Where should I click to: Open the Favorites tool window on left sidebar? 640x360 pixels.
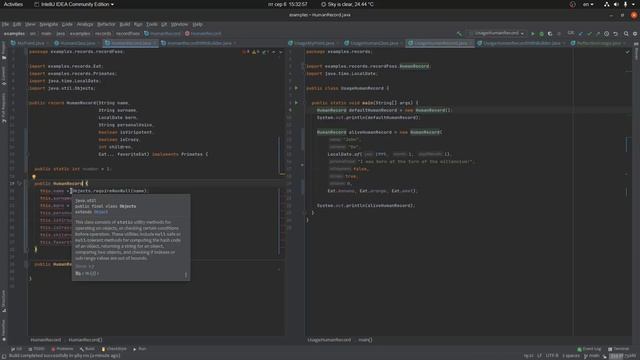(x=4, y=330)
